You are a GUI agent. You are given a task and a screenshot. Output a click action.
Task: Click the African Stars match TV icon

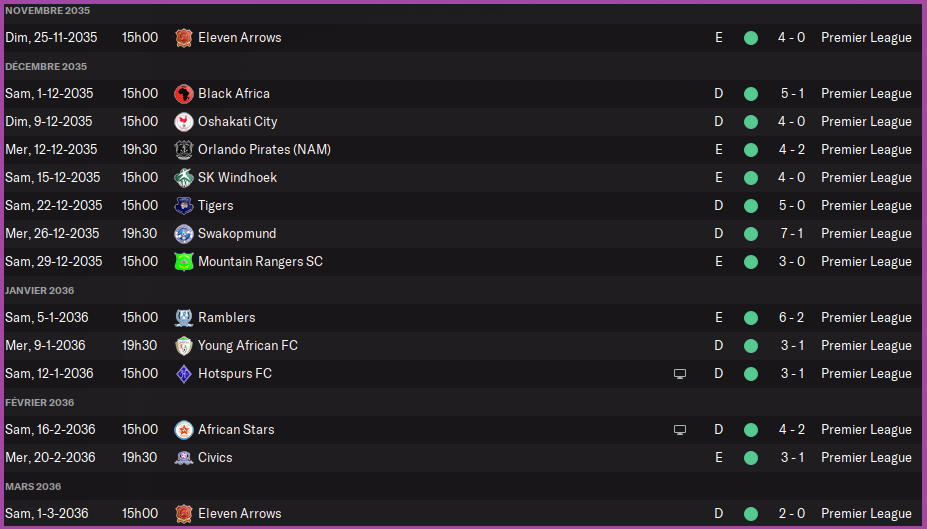coord(680,429)
